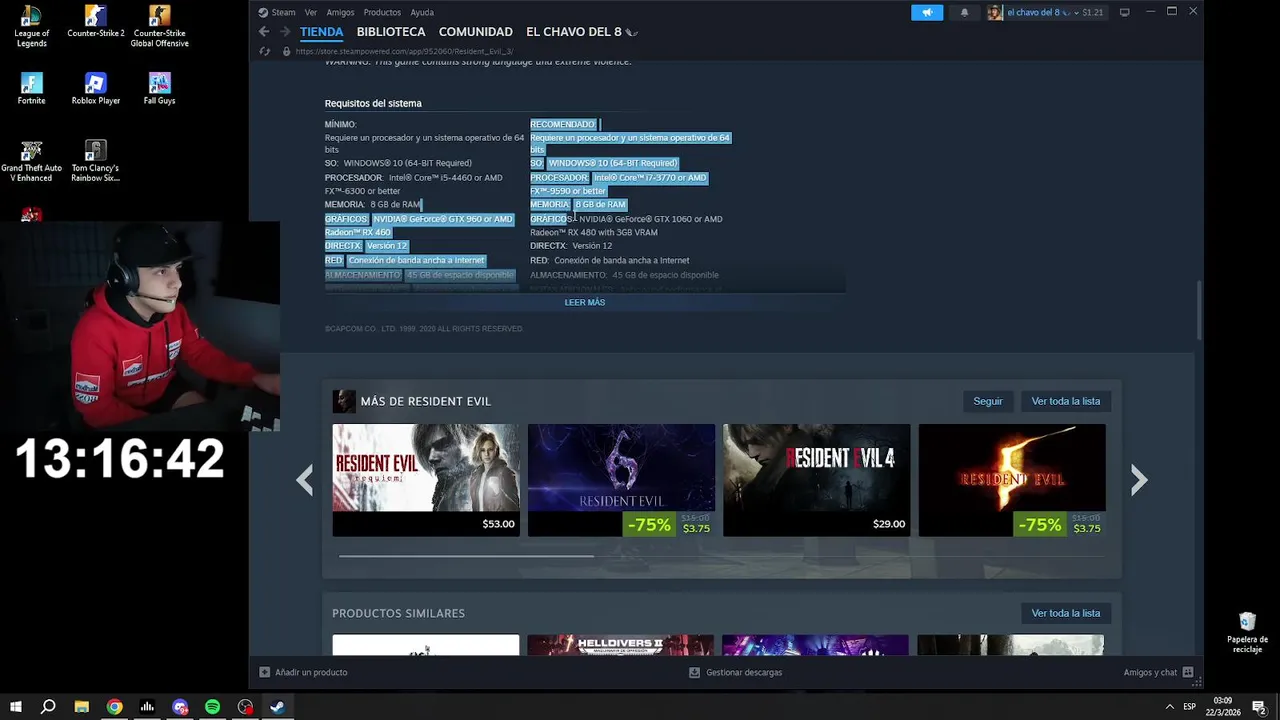1280x720 pixels.
Task: Click the Gestionar descargas download icon
Action: coord(694,672)
